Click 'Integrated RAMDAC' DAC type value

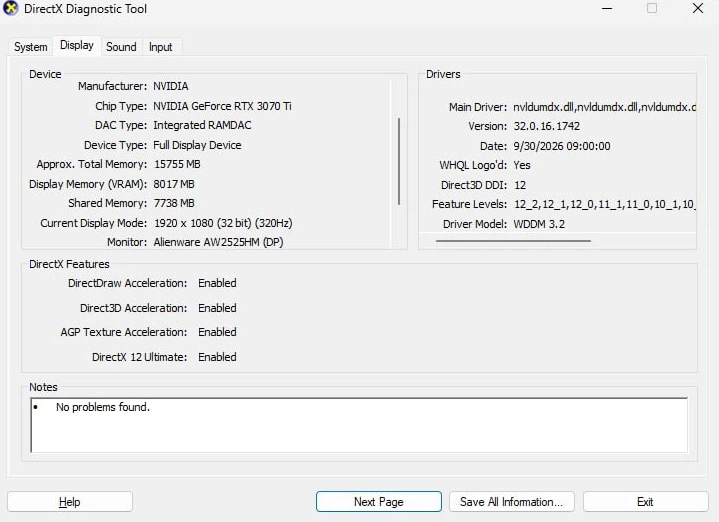(202, 125)
